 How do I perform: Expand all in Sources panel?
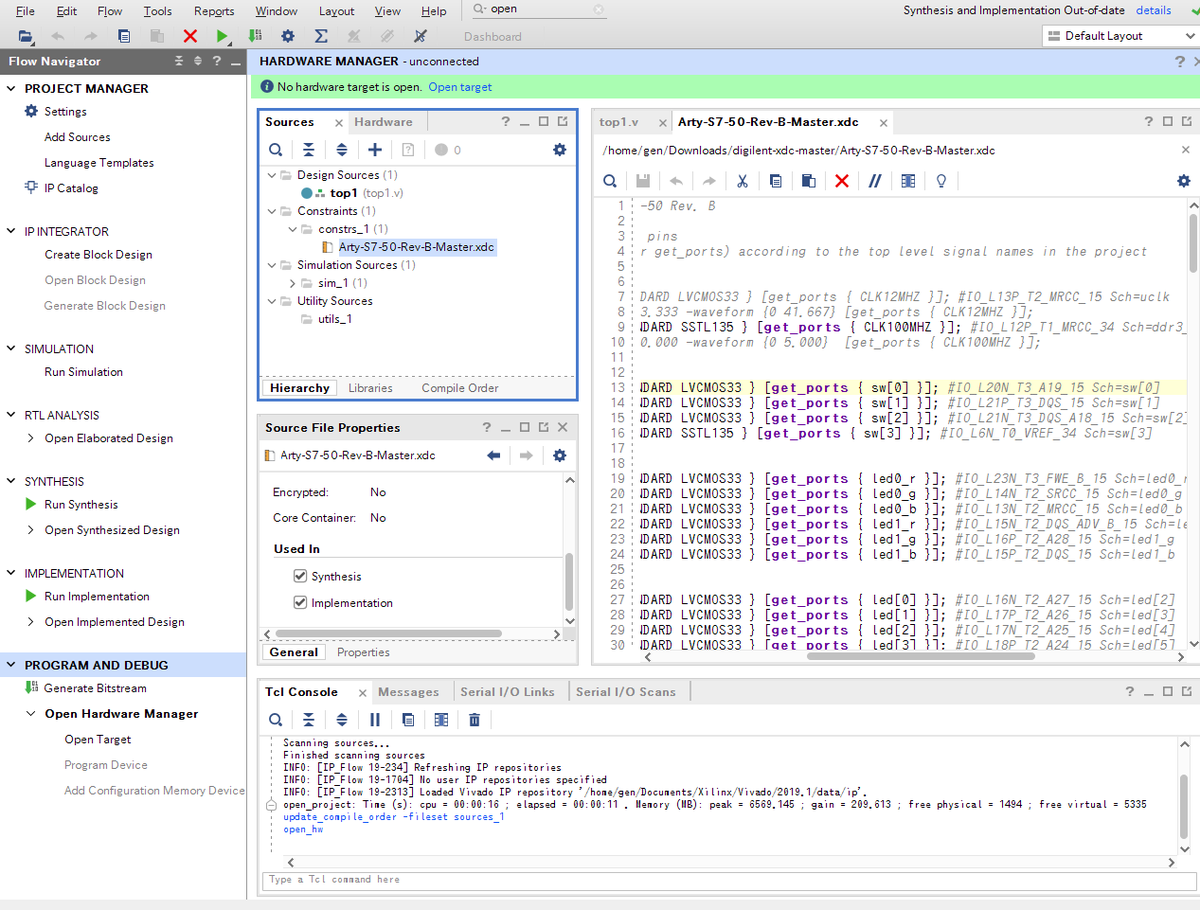coord(341,150)
